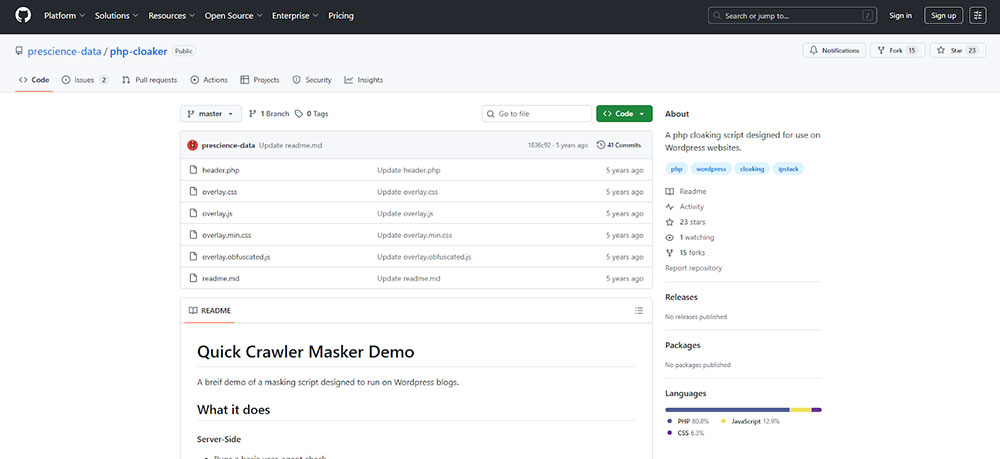Expand the Enterprise menu
Screen dimensions: 1000x459
point(295,15)
